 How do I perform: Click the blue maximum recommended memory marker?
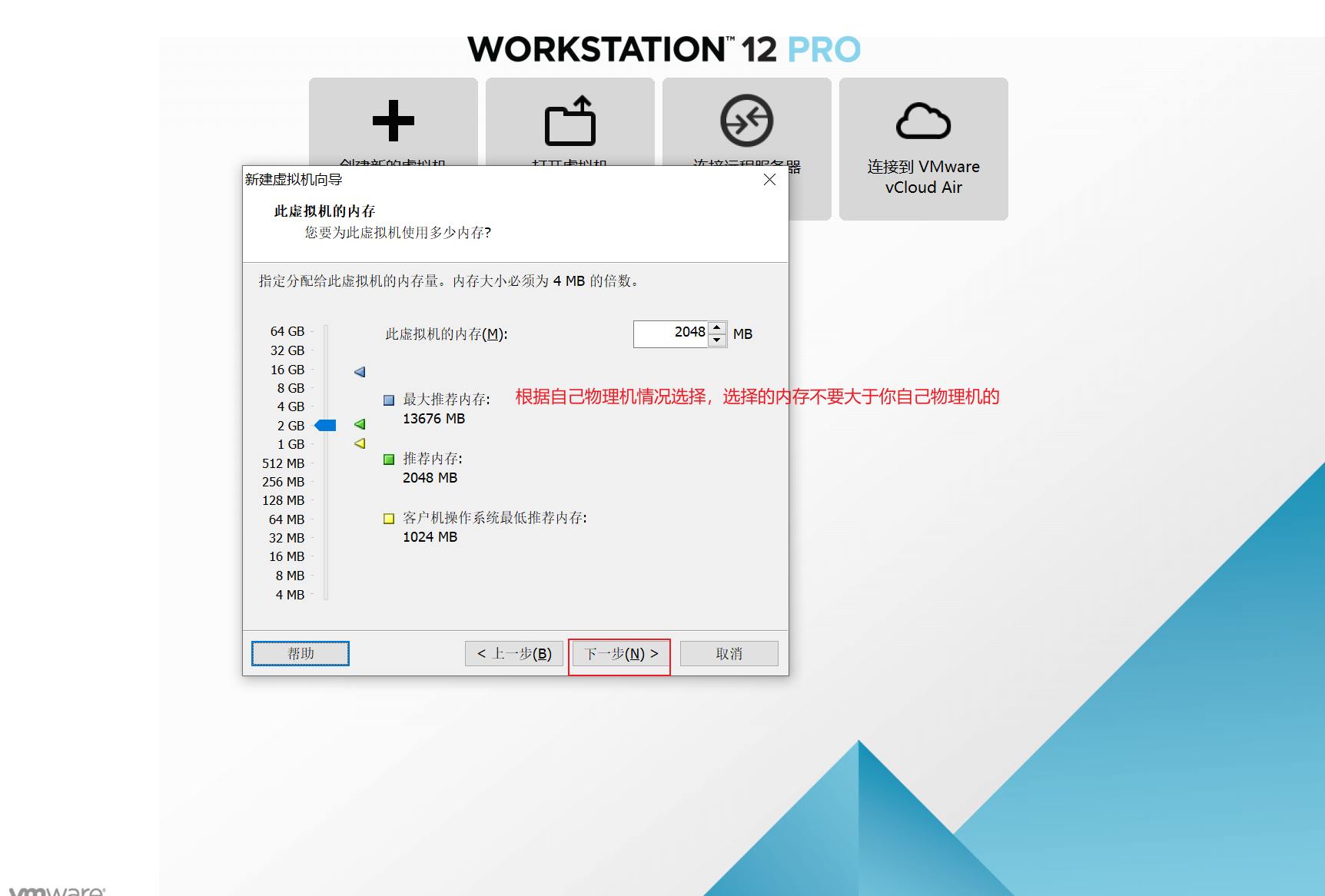tap(360, 372)
